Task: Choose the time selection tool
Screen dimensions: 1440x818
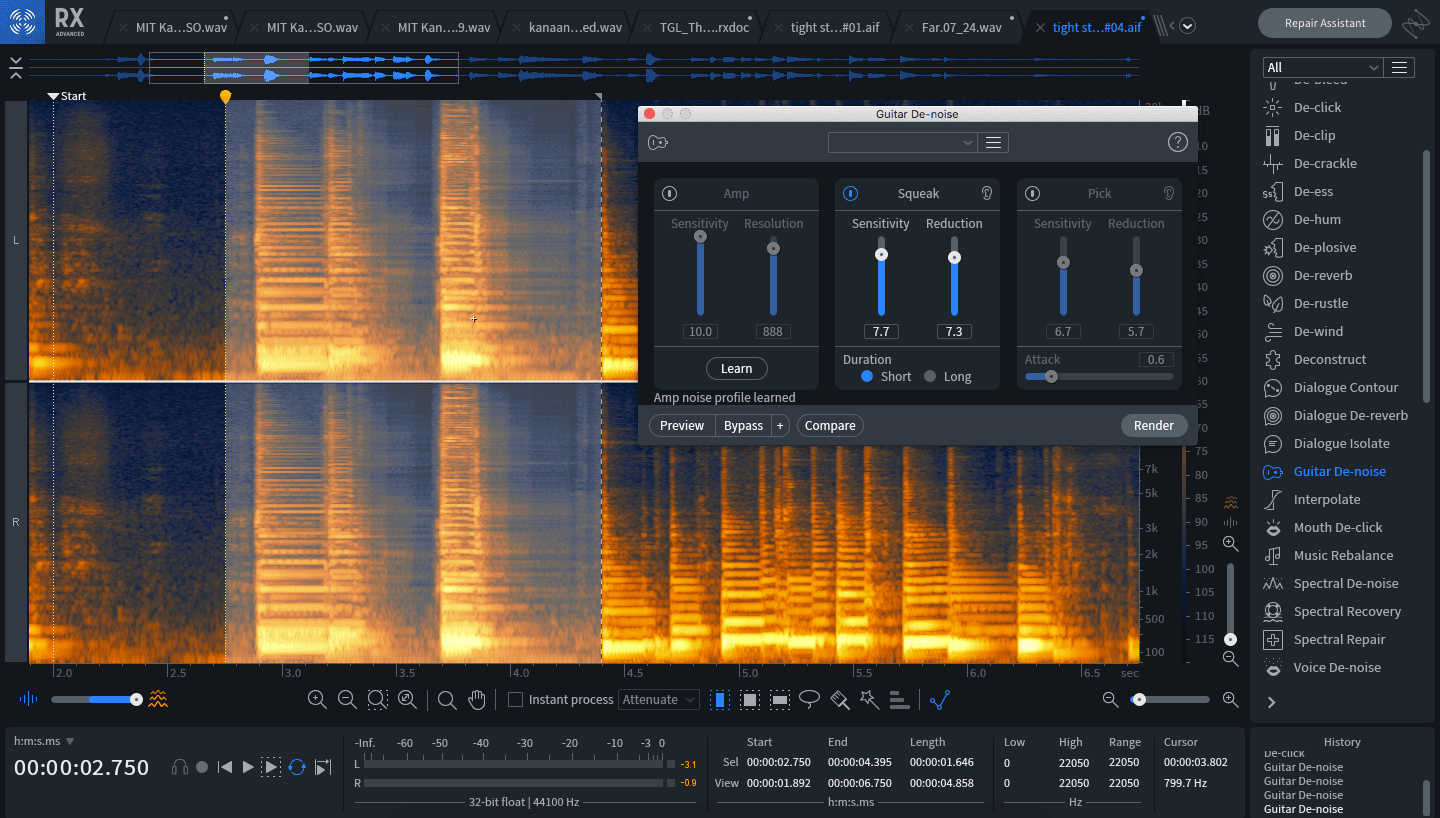Action: point(719,700)
